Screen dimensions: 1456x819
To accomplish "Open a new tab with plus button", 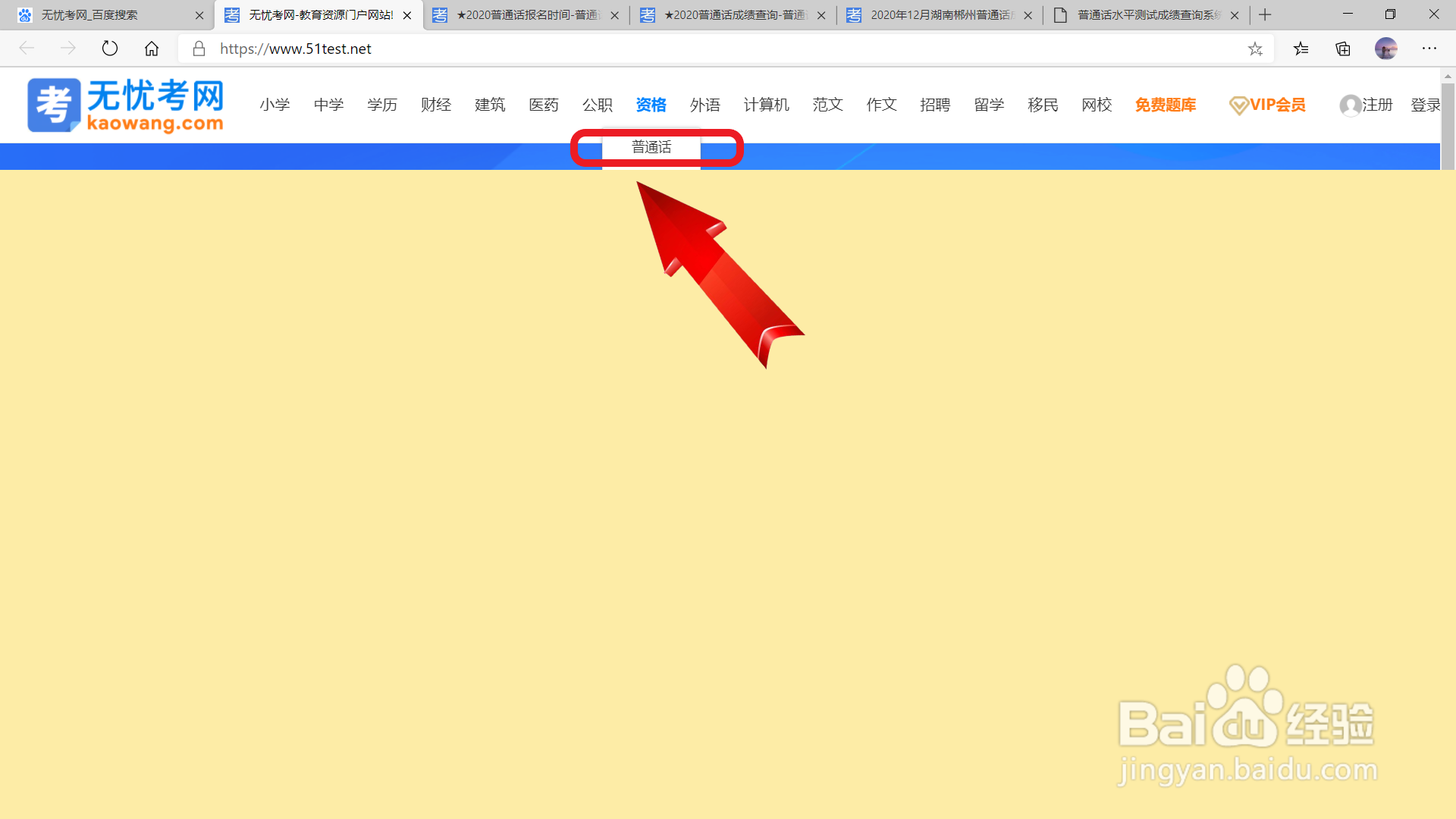I will click(x=1265, y=14).
